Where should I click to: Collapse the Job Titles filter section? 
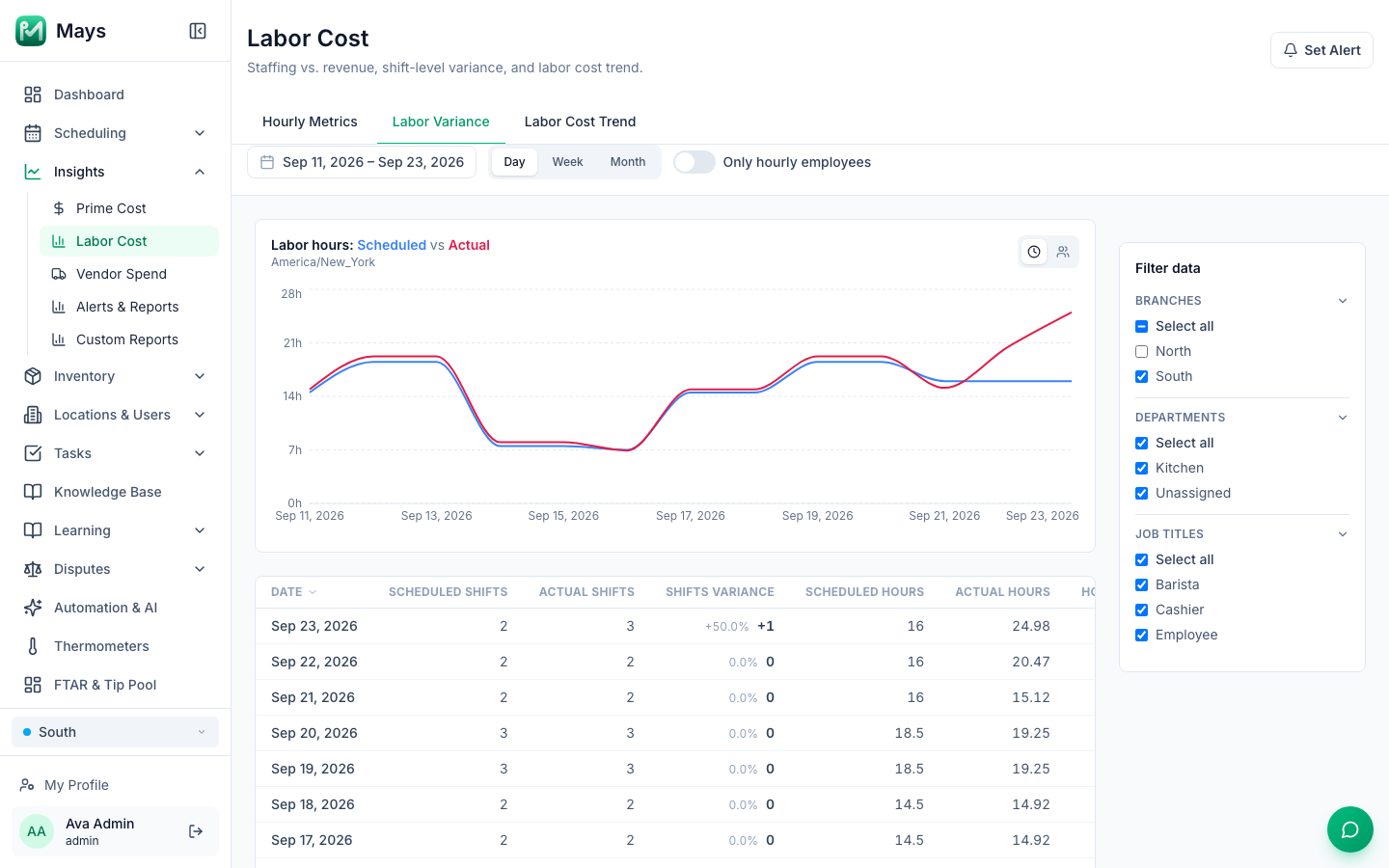1343,534
